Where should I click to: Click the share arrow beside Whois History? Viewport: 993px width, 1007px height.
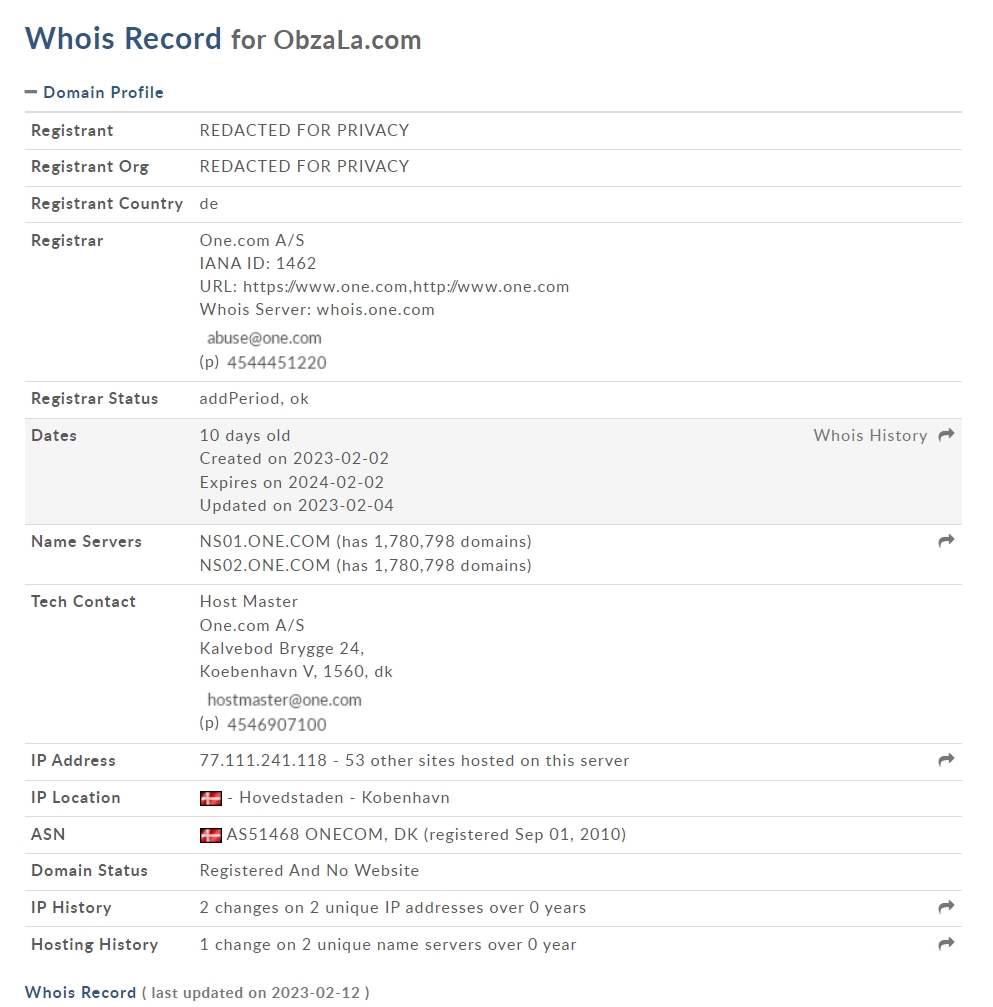(x=946, y=435)
